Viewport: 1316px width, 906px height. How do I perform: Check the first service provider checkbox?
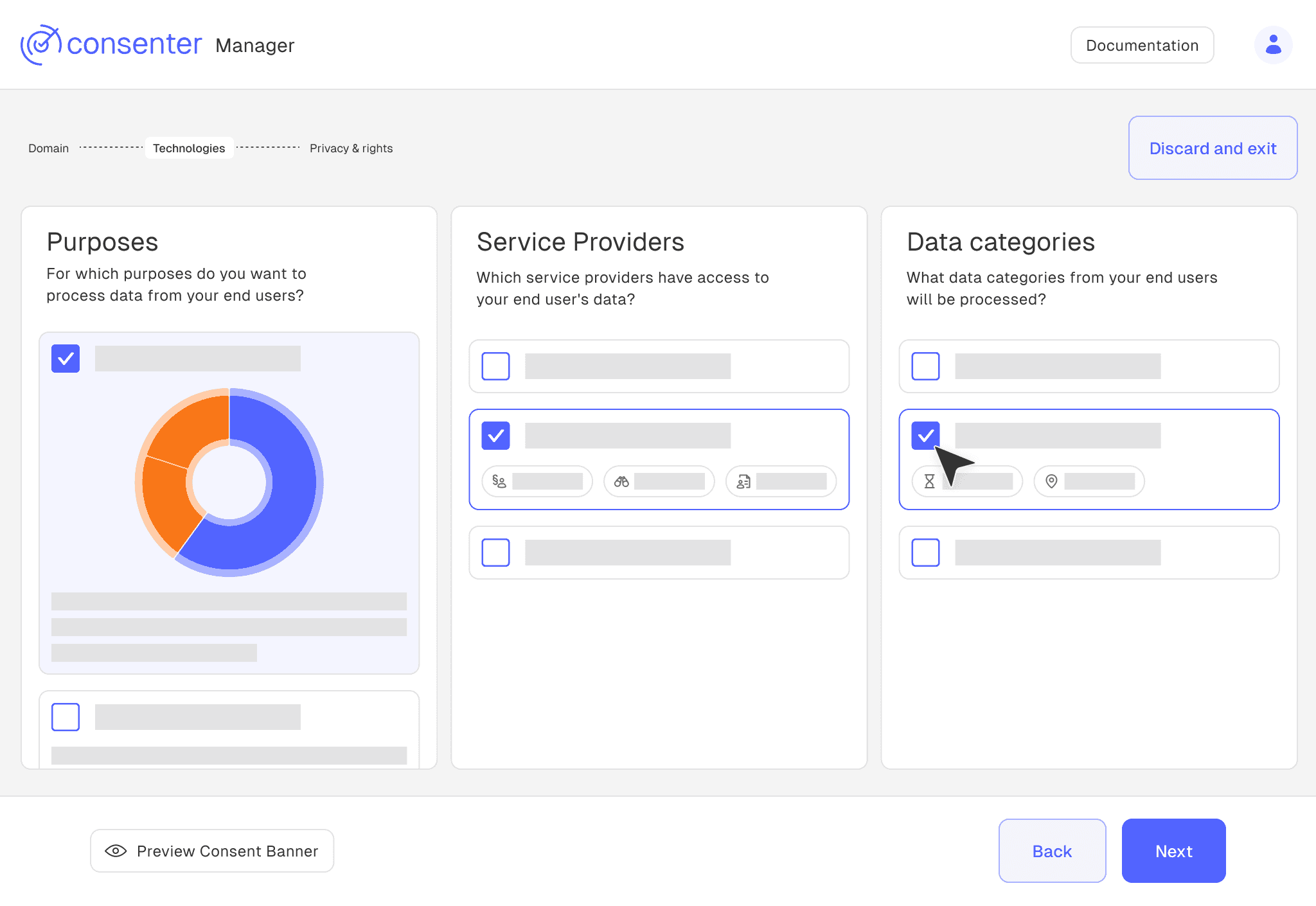[495, 366]
